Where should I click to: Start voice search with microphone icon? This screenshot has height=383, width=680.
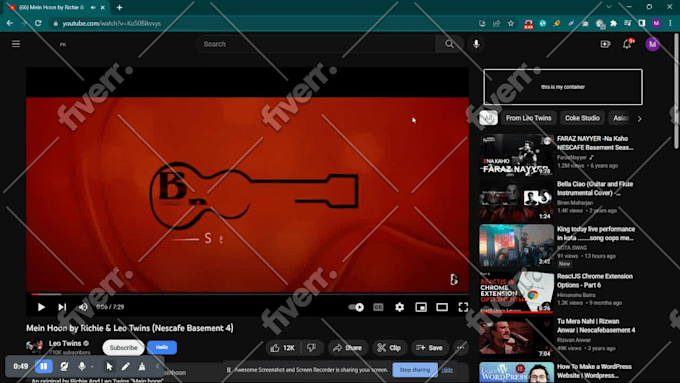click(x=476, y=44)
